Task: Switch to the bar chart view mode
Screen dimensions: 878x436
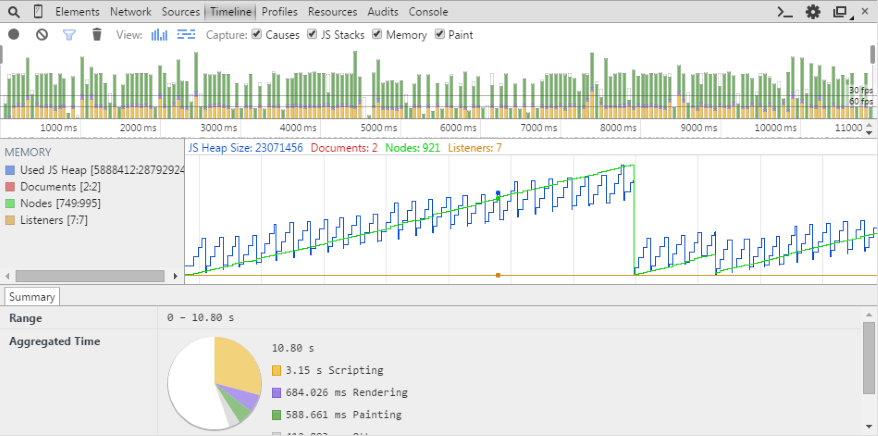Action: click(159, 34)
